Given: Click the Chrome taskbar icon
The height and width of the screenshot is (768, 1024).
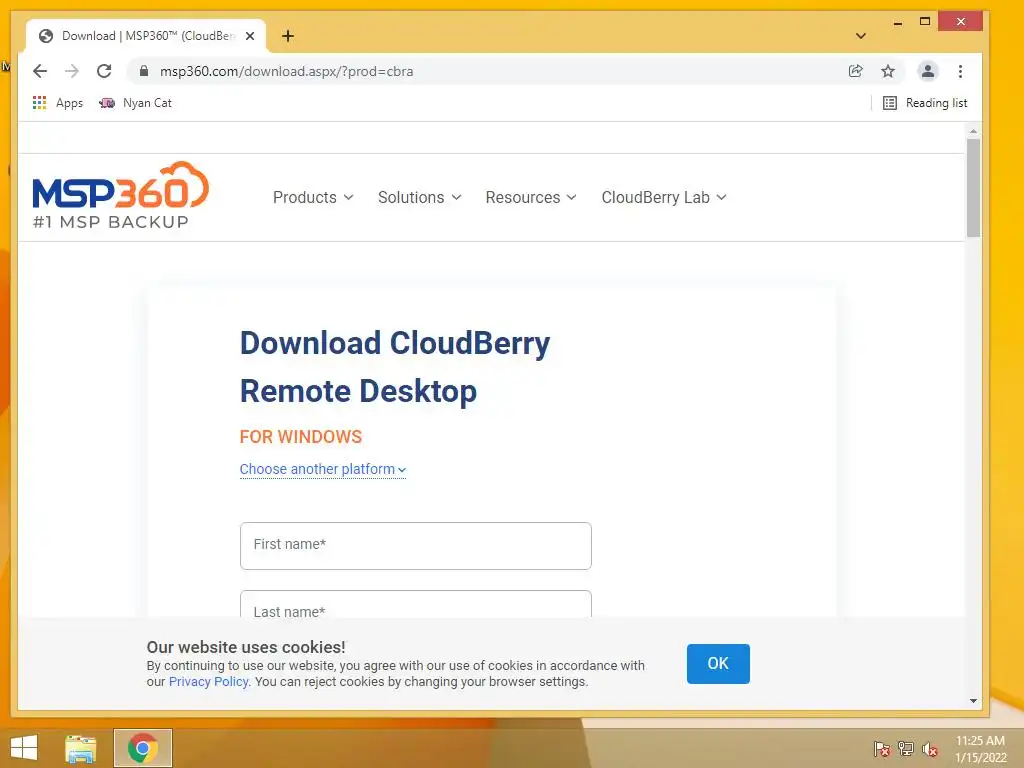Looking at the screenshot, I should pos(143,748).
